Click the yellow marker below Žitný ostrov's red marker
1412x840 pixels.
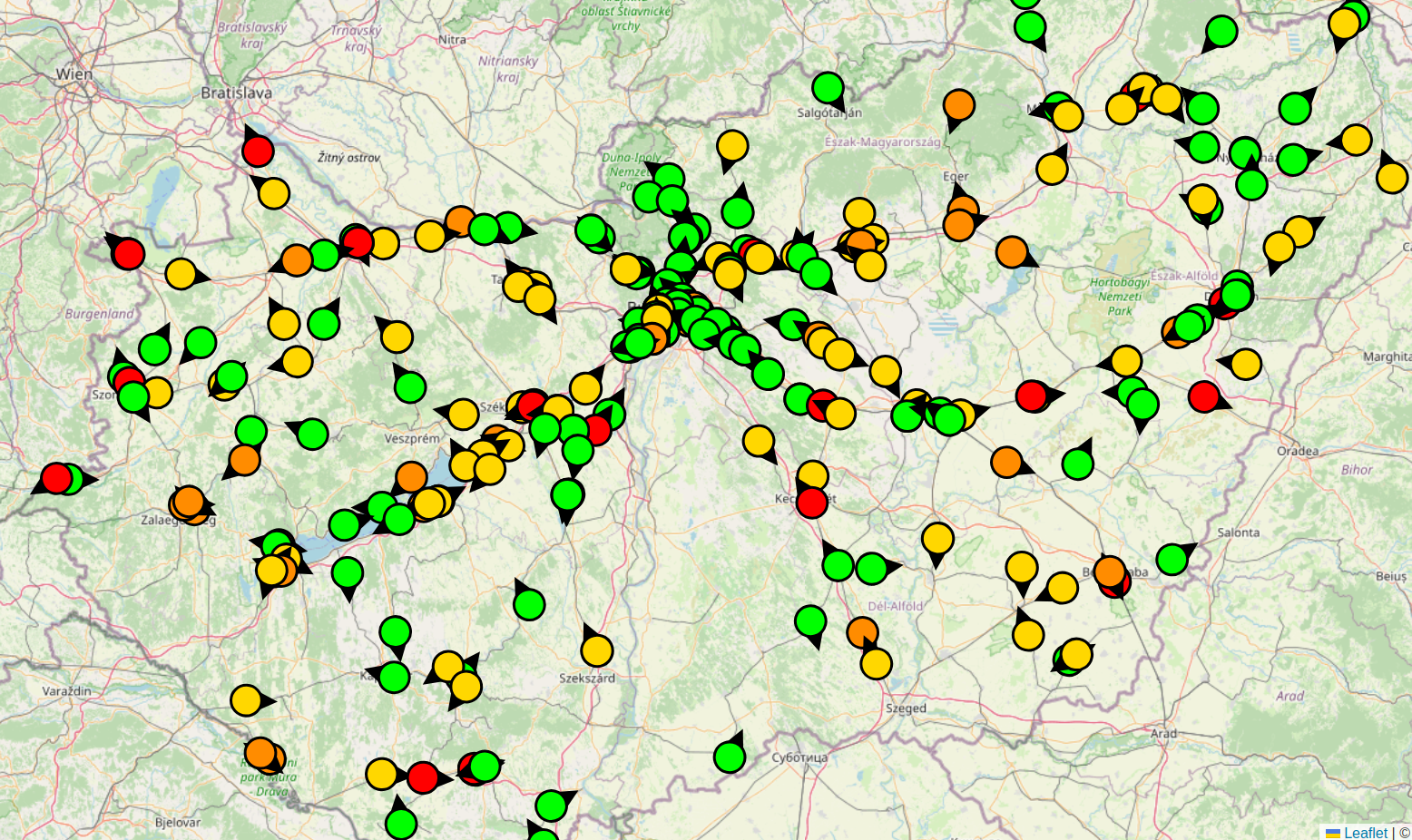274,193
